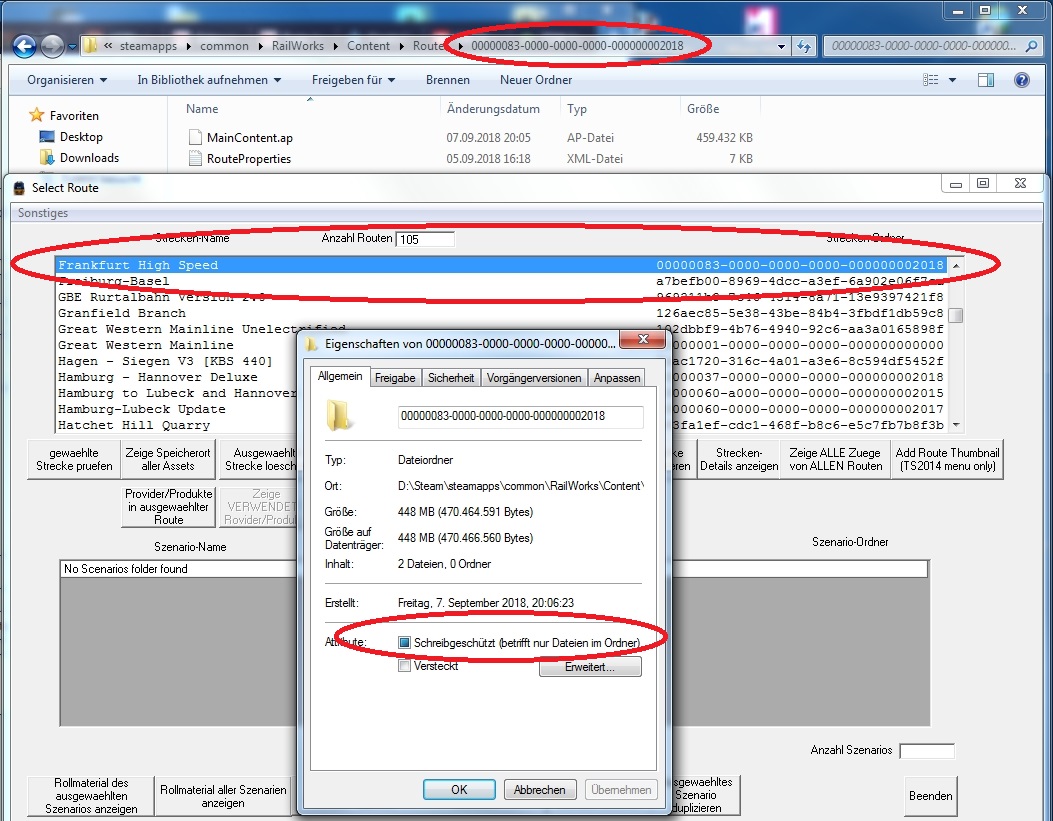Screen dimensions: 1053x821
Task: Click the Sonstiges menu in Select Route
Action: point(43,213)
